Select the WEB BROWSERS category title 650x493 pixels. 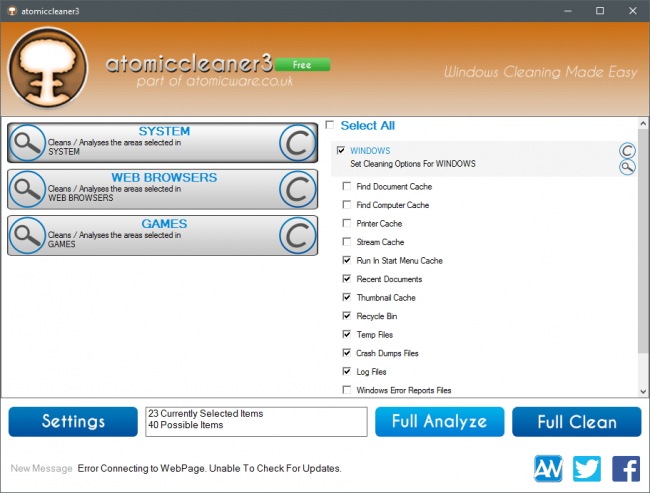(x=164, y=177)
